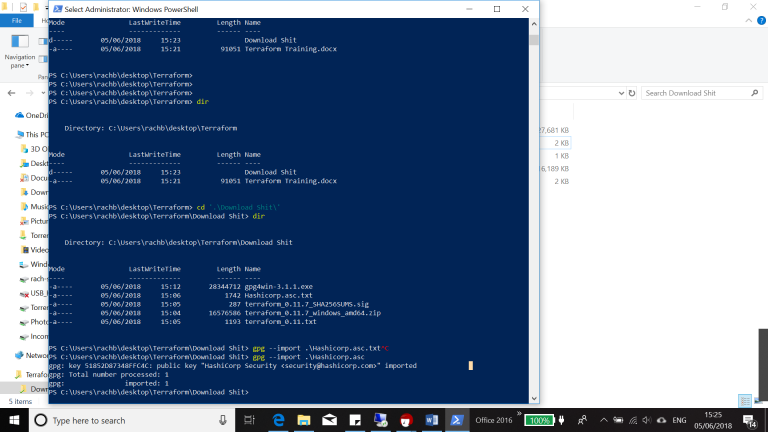
Task: Open Microsoft Word from the taskbar
Action: (x=432, y=420)
